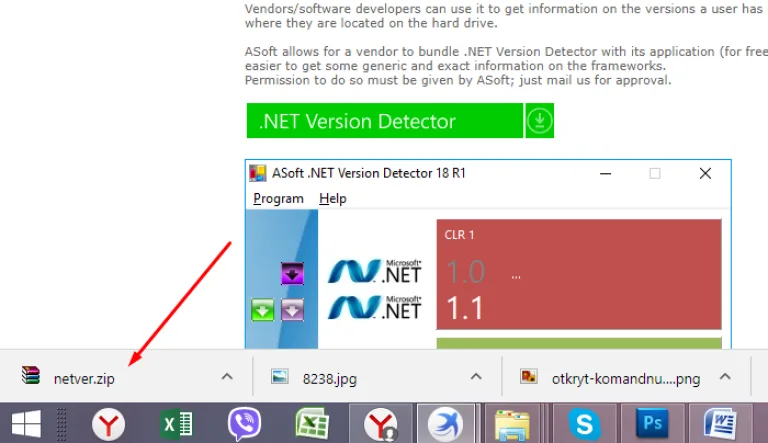Image resolution: width=768 pixels, height=443 pixels.
Task: Open the light green Excel spreadsheet taskbar icon
Action: (x=312, y=423)
